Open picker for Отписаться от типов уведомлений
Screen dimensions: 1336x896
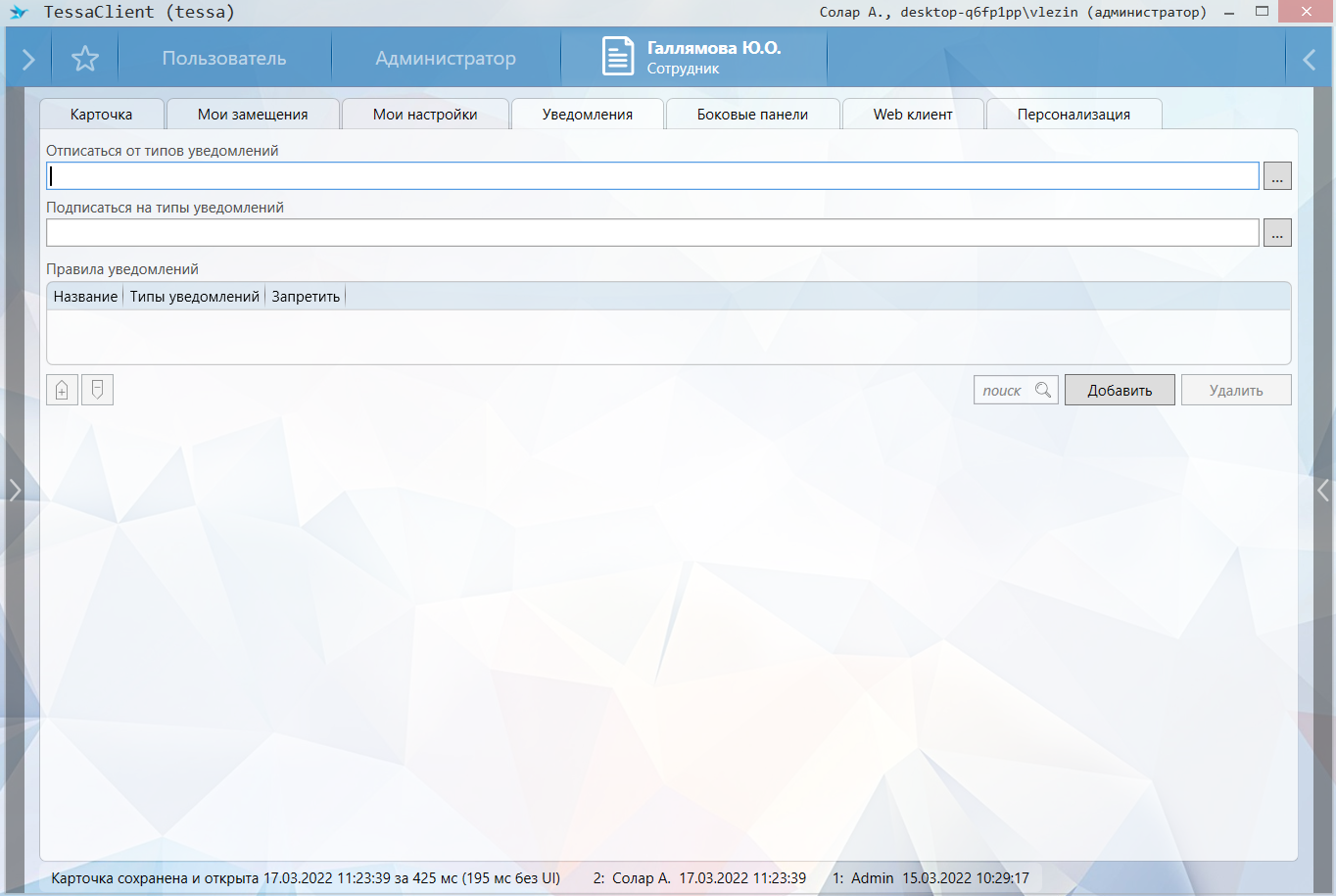click(x=1277, y=176)
